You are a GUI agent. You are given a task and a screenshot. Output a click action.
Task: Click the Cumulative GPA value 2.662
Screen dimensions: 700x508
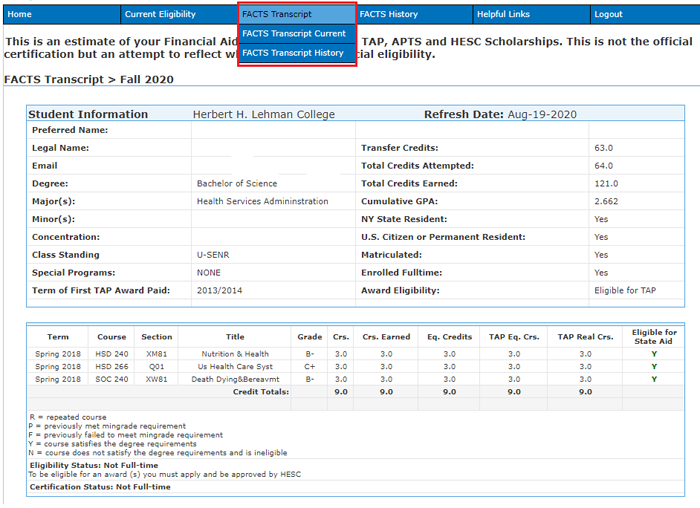(x=607, y=201)
